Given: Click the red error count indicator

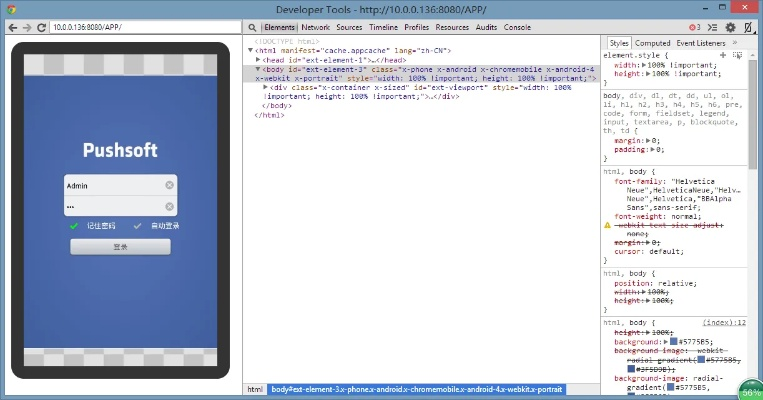Looking at the screenshot, I should pos(694,27).
